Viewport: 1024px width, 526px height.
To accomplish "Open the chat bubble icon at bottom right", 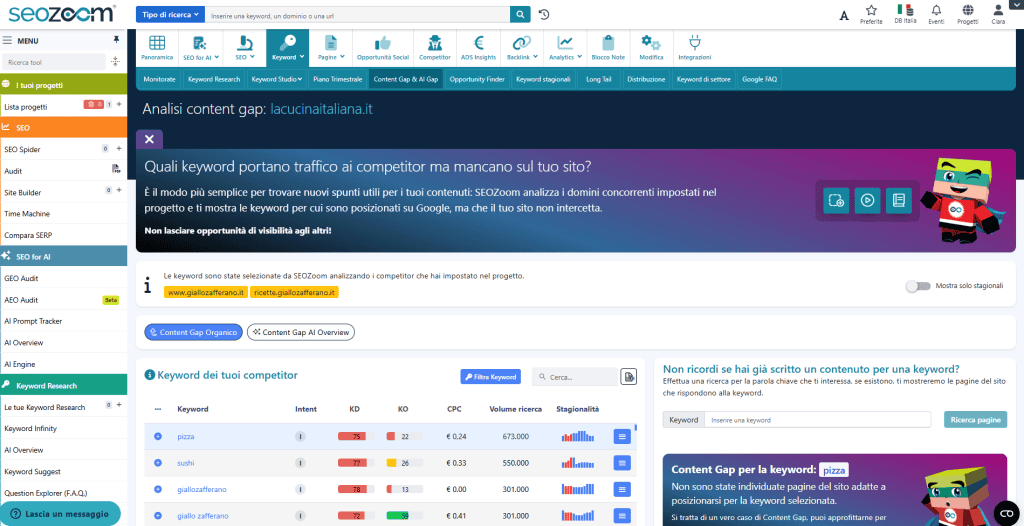I will 1006,512.
